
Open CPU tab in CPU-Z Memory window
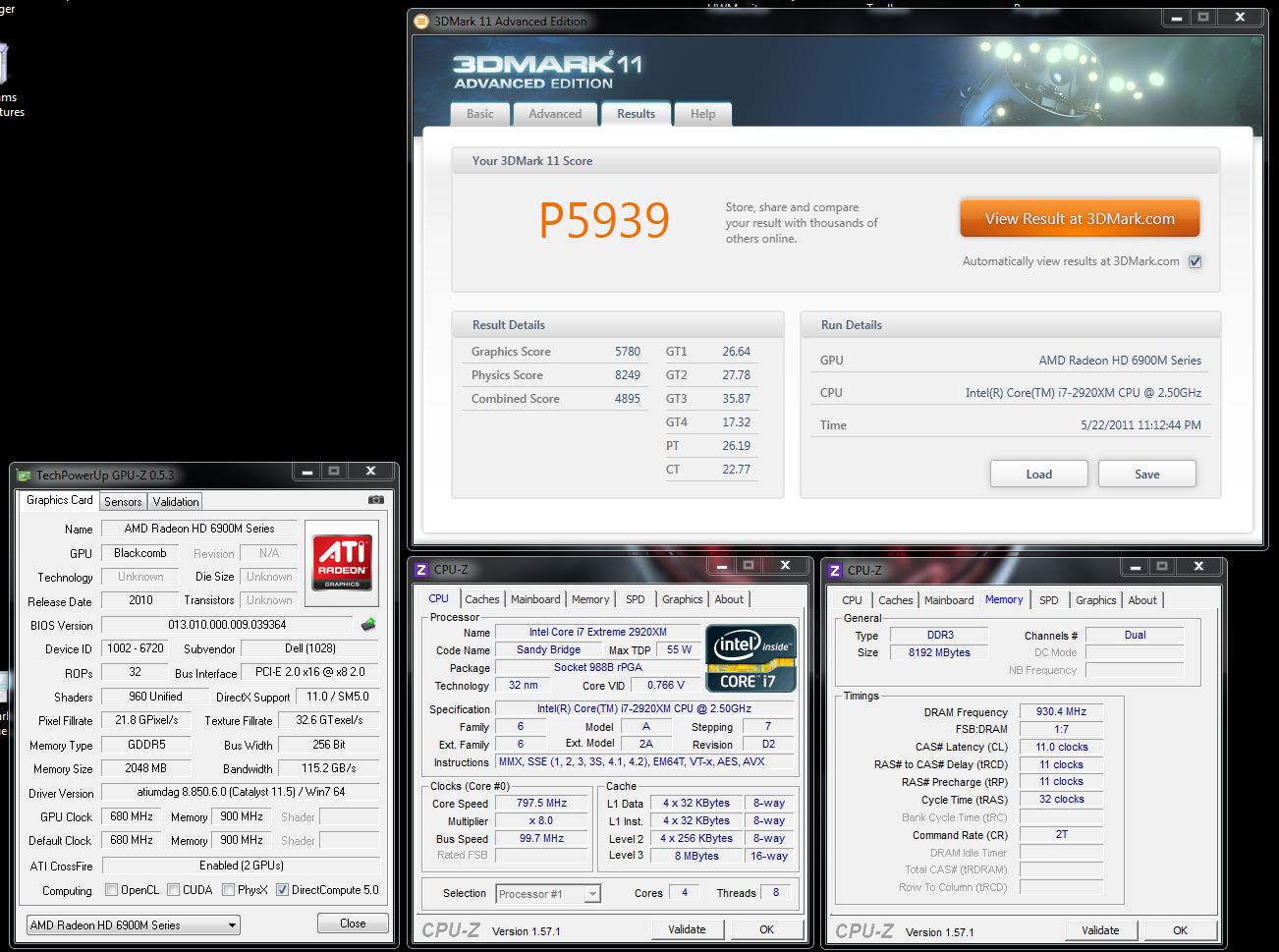852,600
